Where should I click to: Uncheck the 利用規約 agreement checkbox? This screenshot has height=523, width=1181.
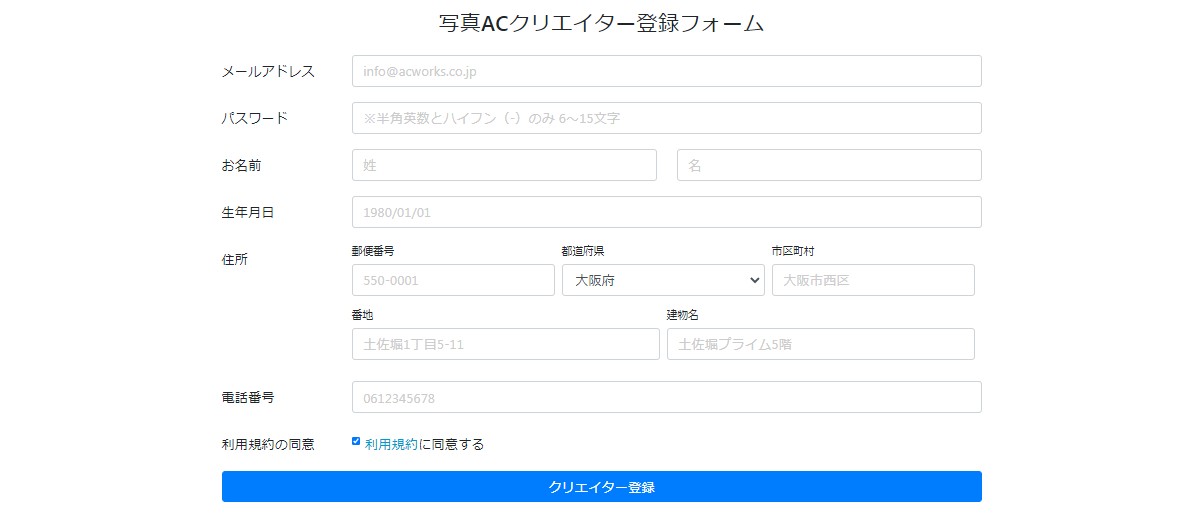click(356, 441)
